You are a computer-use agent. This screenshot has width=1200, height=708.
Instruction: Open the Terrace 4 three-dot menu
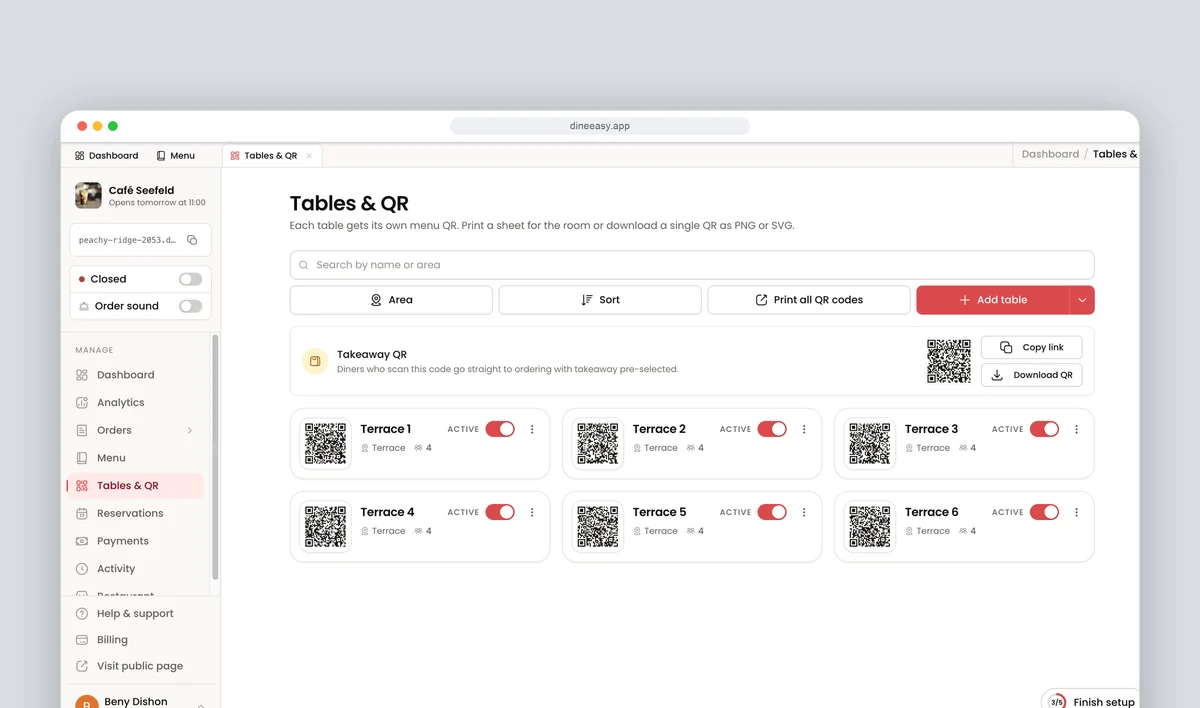click(532, 512)
